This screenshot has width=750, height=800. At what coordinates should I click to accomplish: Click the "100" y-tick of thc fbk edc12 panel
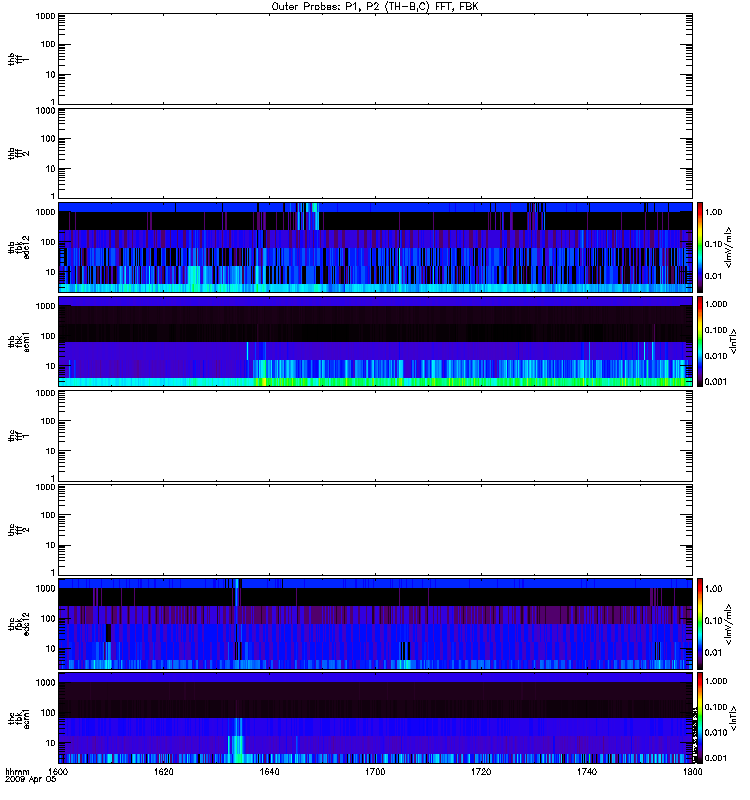point(48,618)
